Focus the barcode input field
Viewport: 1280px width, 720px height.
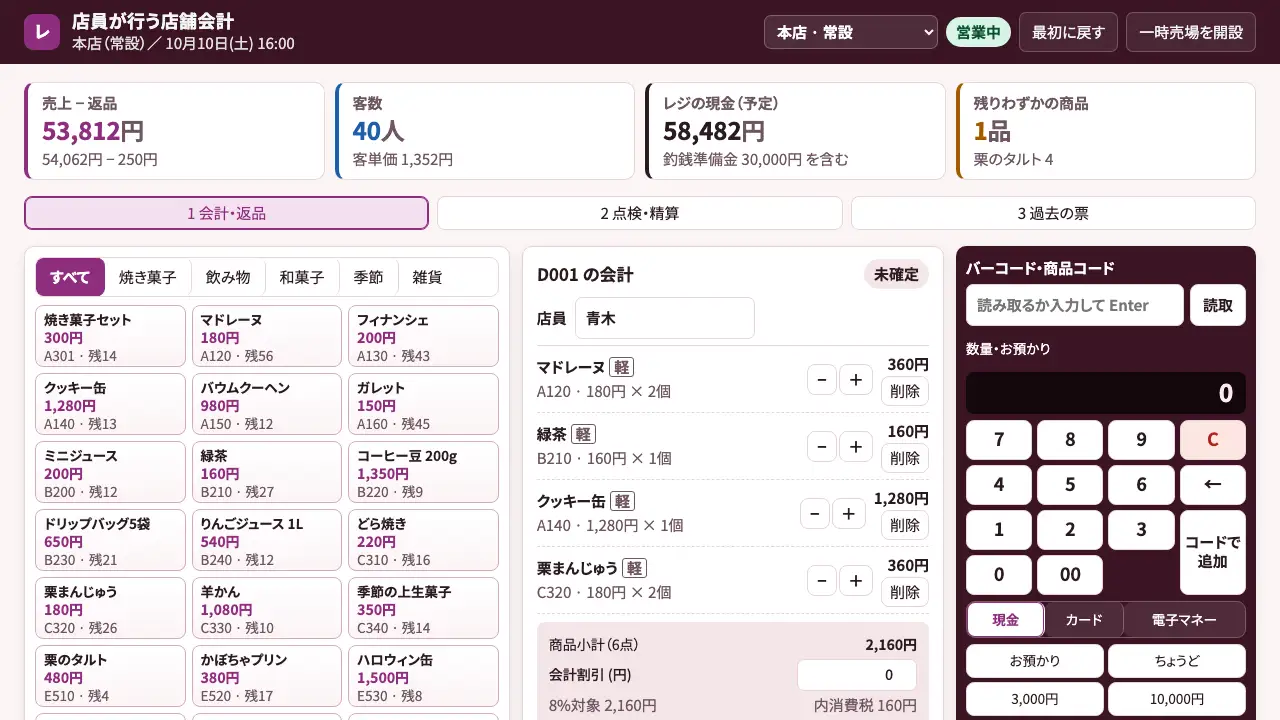pyautogui.click(x=1075, y=305)
